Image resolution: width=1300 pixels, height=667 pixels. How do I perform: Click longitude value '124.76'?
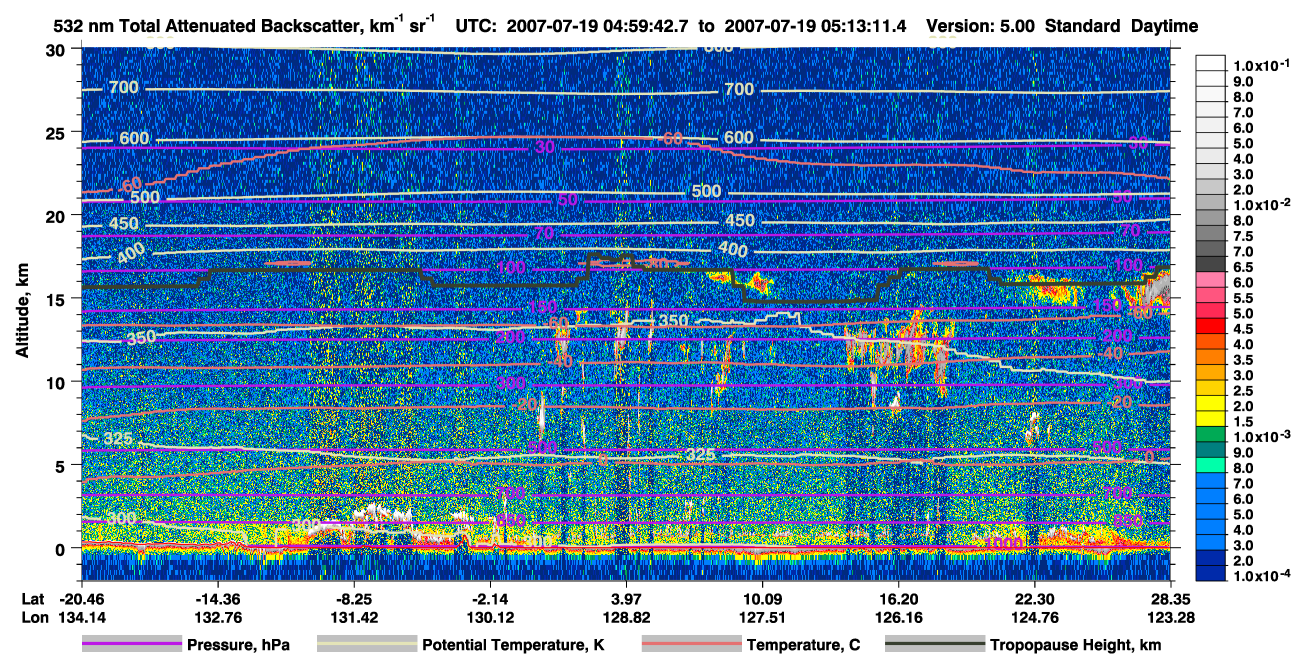(1034, 616)
